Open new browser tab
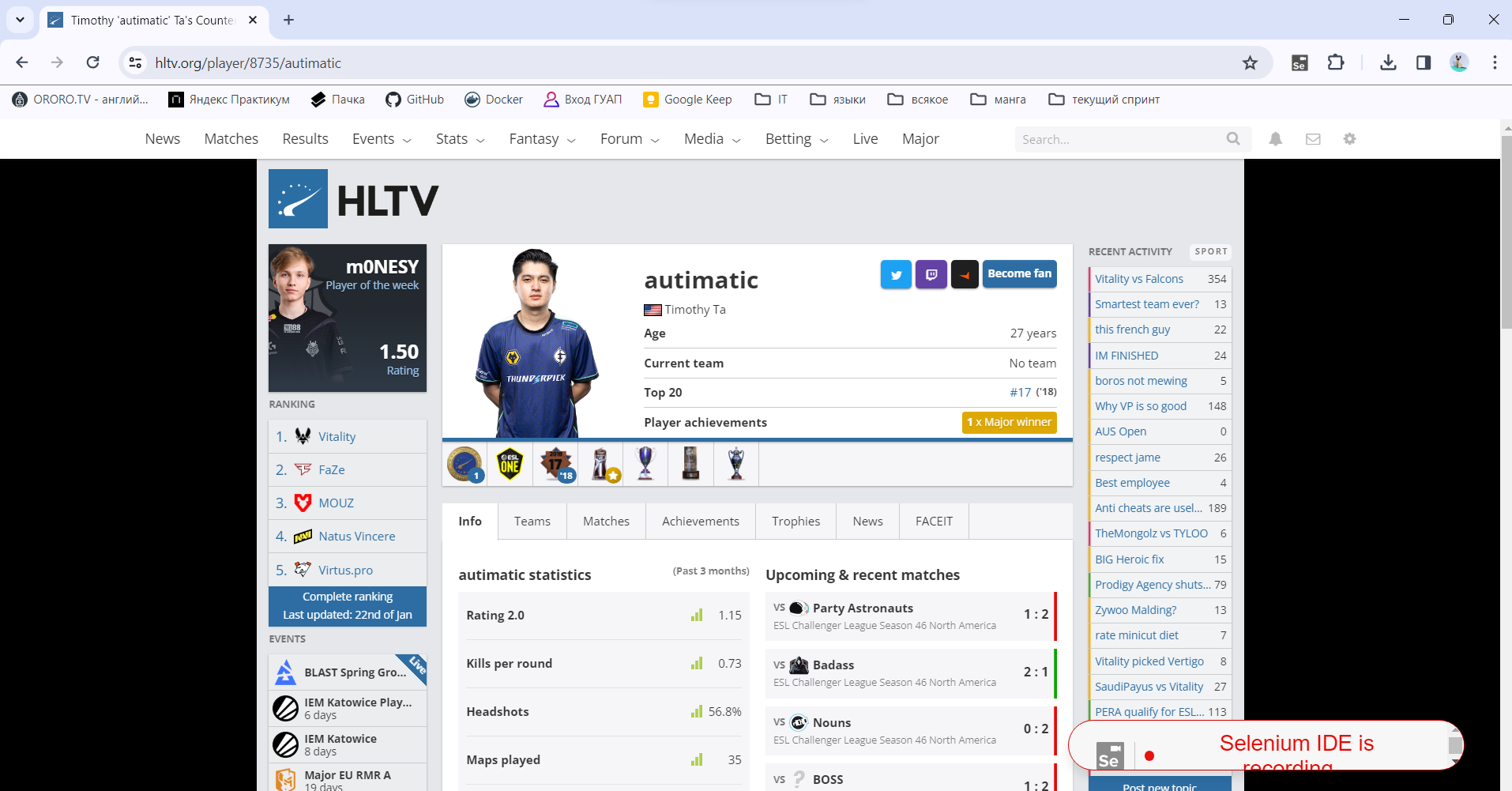 pos(288,20)
